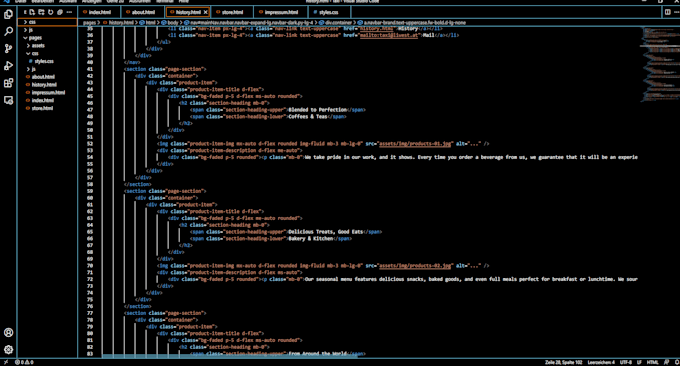Open the Search view in activity bar
The image size is (680, 366).
(x=8, y=31)
